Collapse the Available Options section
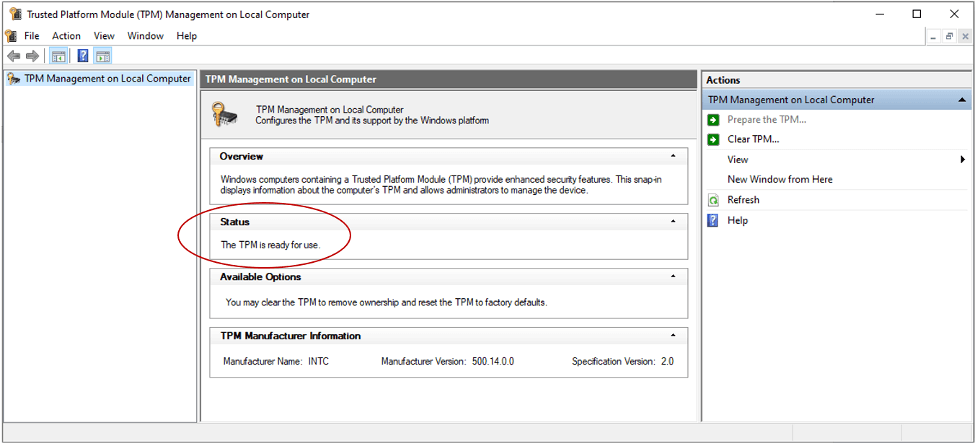977x445 pixels. tap(673, 276)
